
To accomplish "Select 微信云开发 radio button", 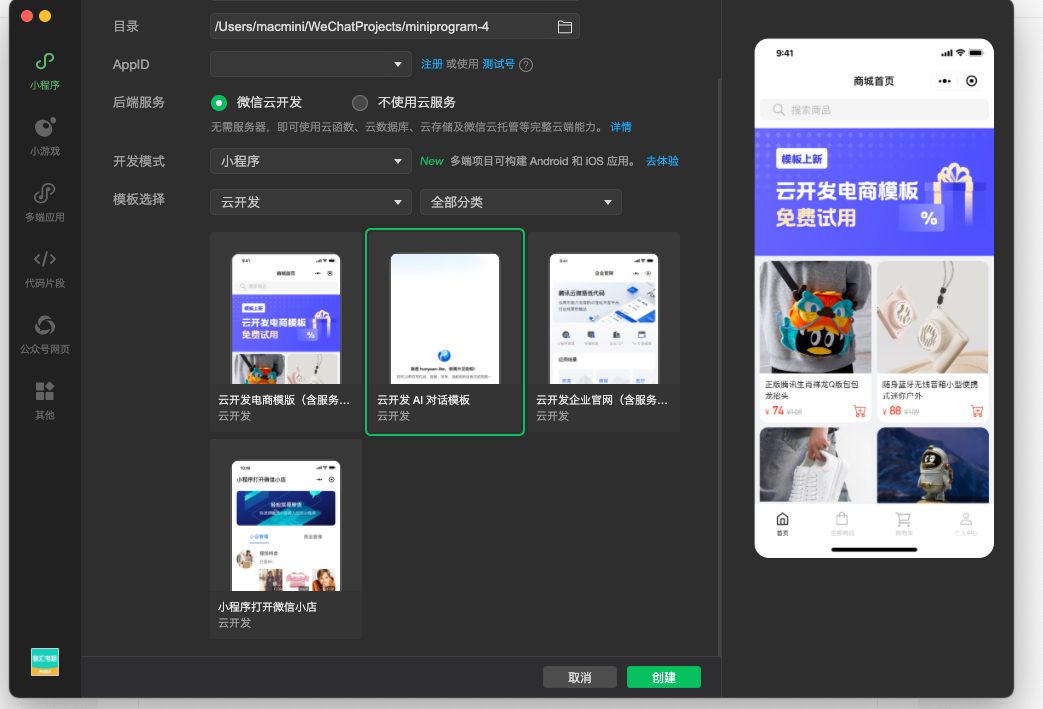I will [219, 102].
